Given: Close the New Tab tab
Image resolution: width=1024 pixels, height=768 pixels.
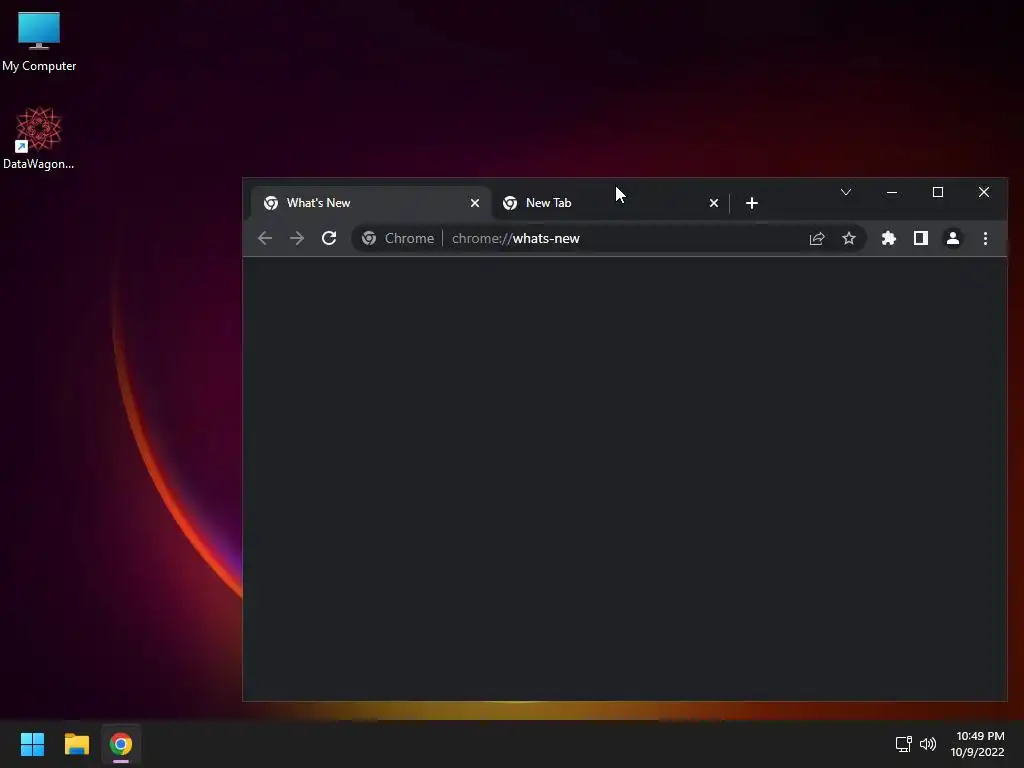Looking at the screenshot, I should coord(714,203).
